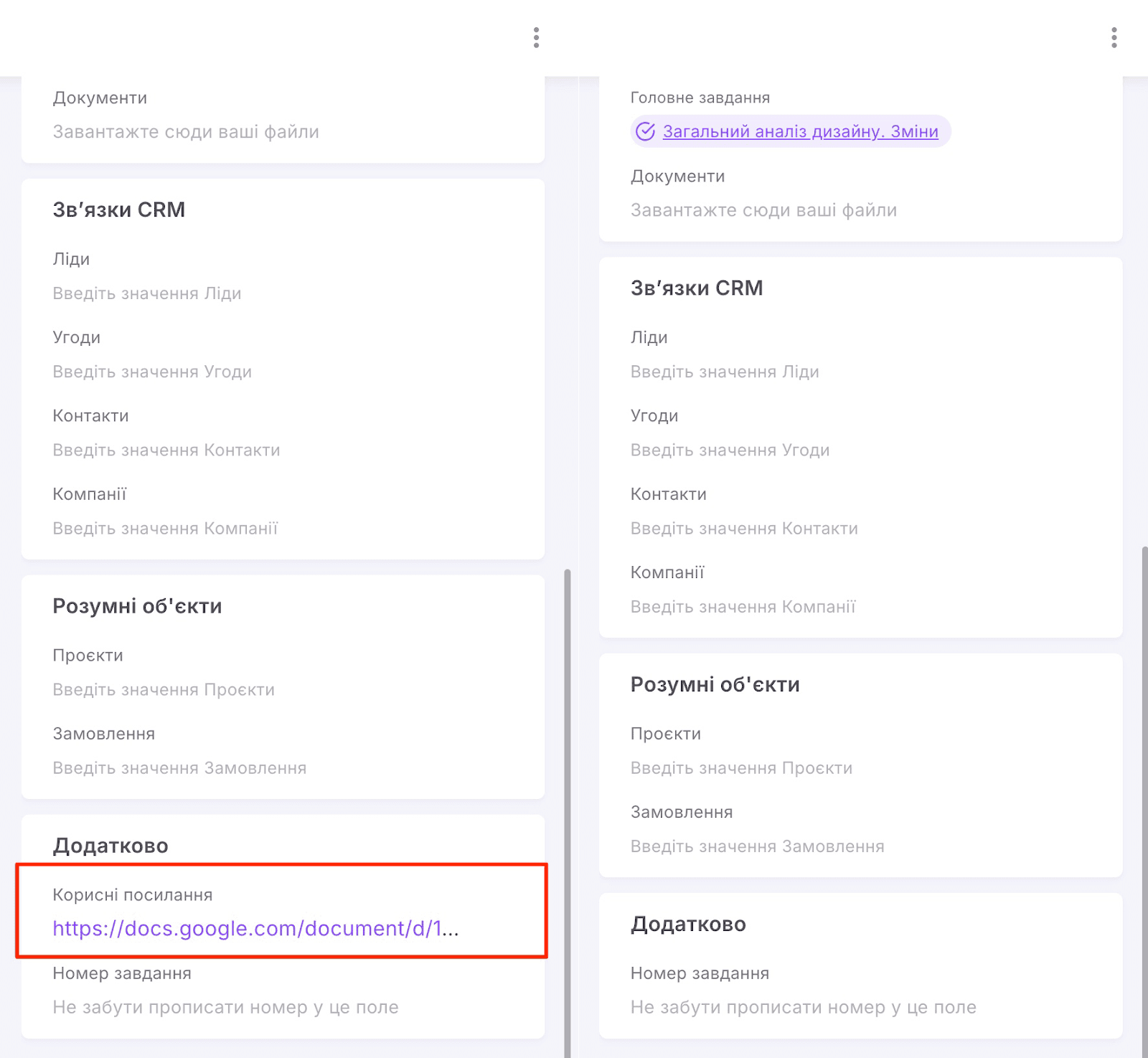Viewport: 1148px width, 1058px height.
Task: Open the right panel three-dot menu
Action: point(1114,37)
